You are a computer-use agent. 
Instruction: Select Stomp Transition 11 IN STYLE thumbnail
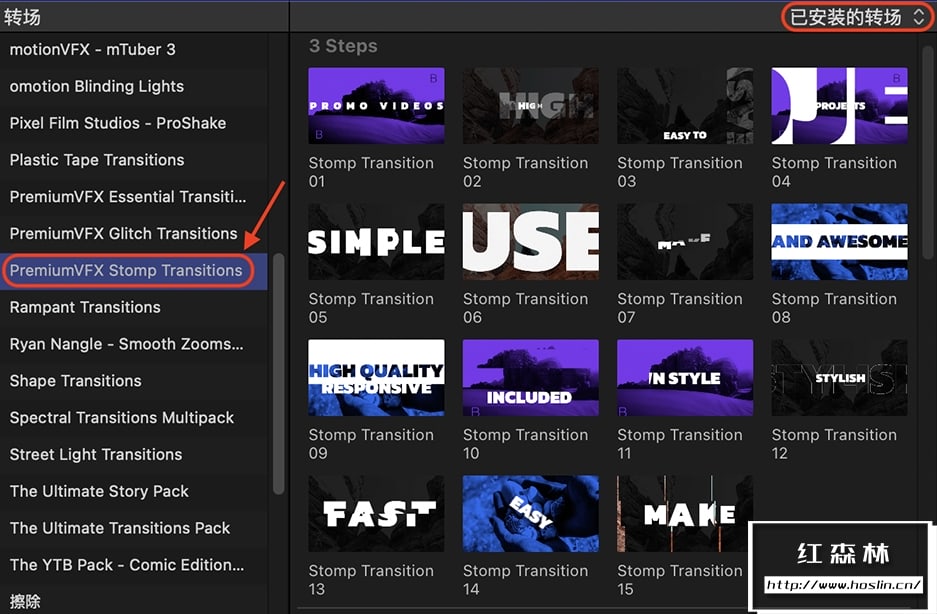685,378
